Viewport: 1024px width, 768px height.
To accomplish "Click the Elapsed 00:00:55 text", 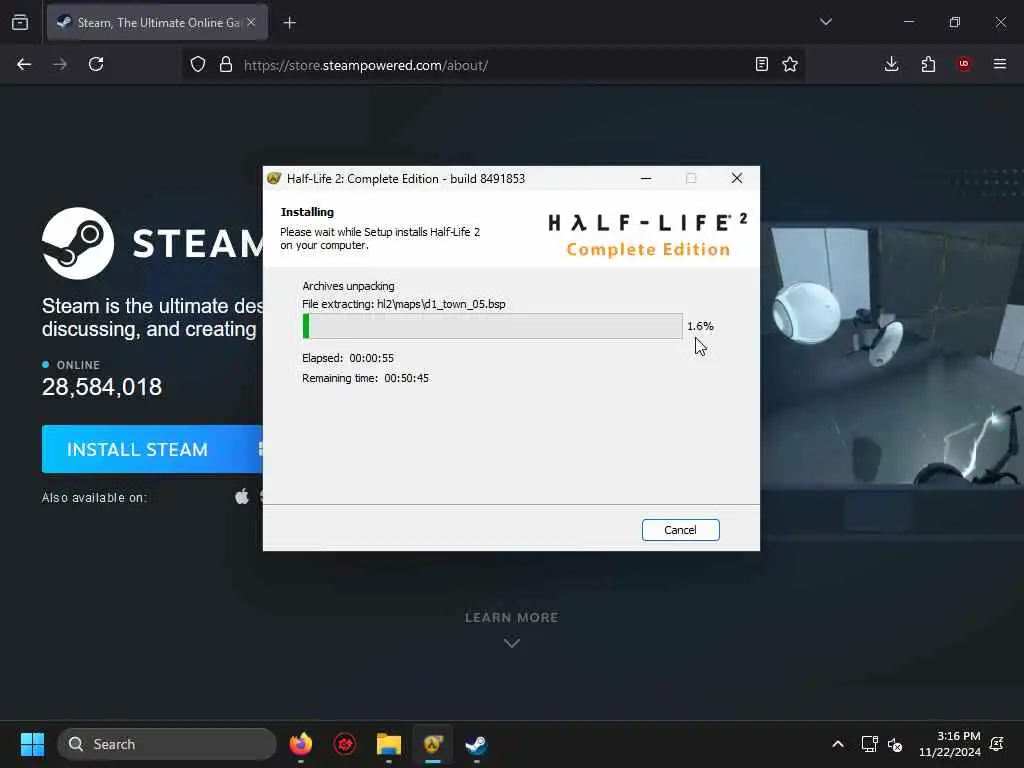I will coord(347,358).
